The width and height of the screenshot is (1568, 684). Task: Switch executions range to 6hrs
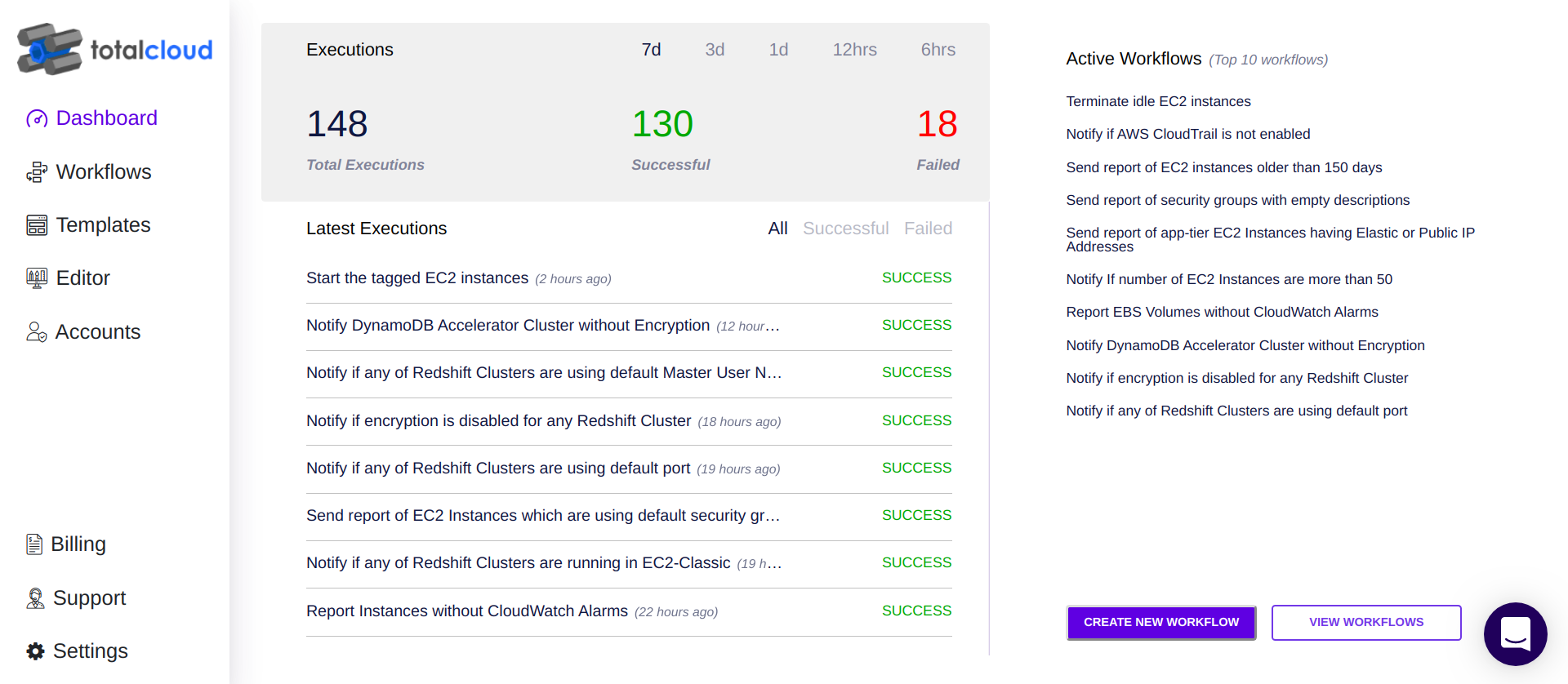[938, 50]
